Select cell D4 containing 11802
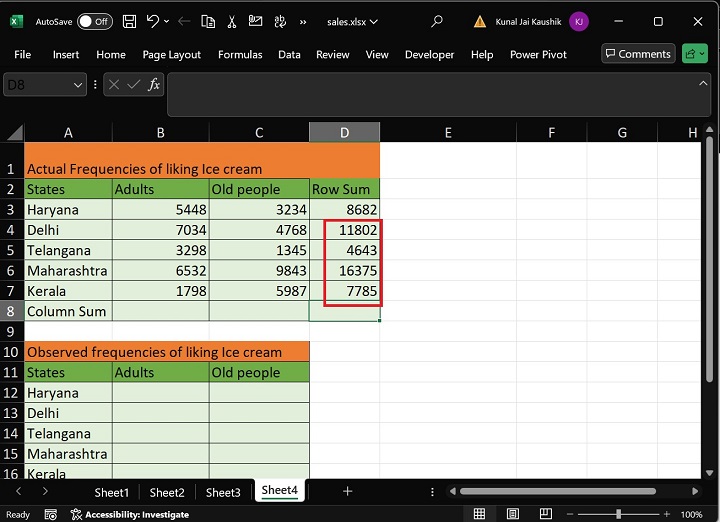720x522 pixels. pyautogui.click(x=344, y=230)
